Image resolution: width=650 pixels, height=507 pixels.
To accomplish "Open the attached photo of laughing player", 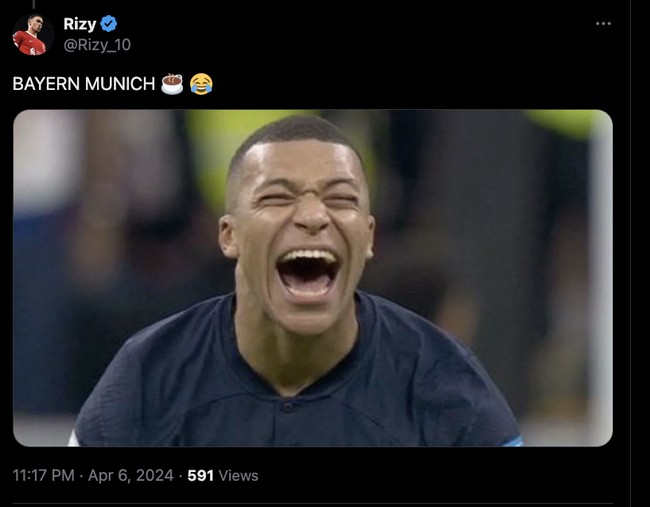I will click(x=312, y=277).
